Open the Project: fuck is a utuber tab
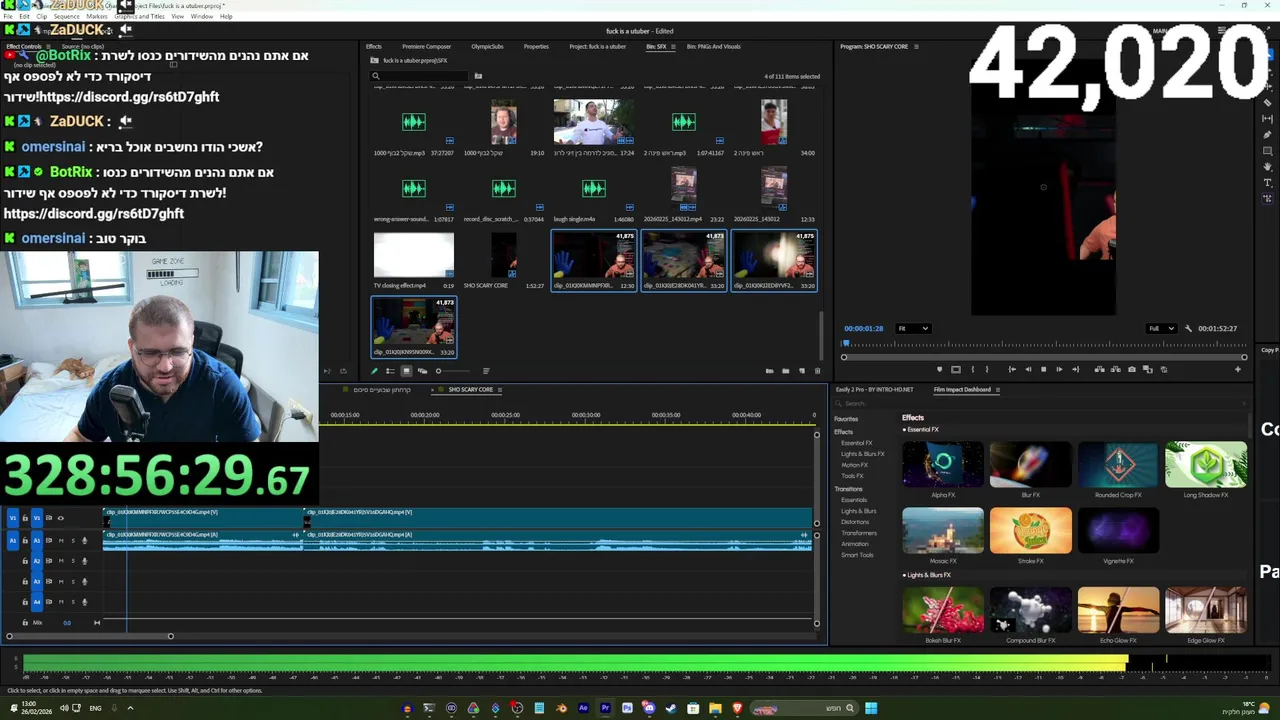 [597, 47]
